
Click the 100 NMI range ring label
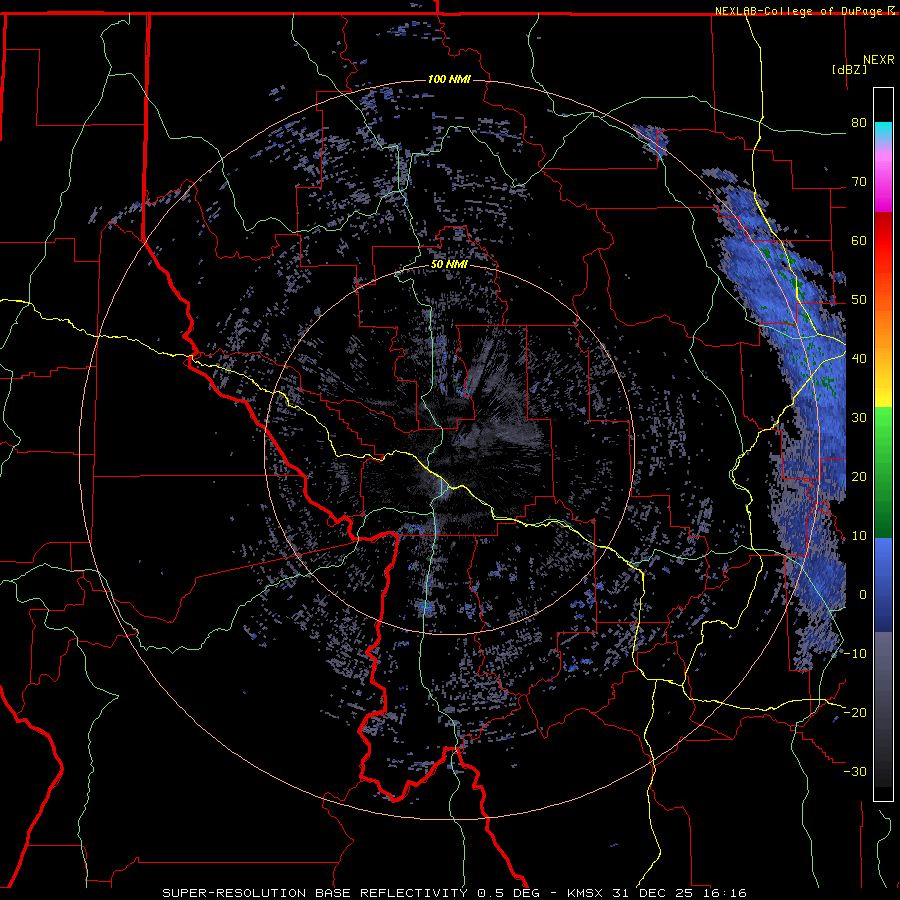[449, 79]
